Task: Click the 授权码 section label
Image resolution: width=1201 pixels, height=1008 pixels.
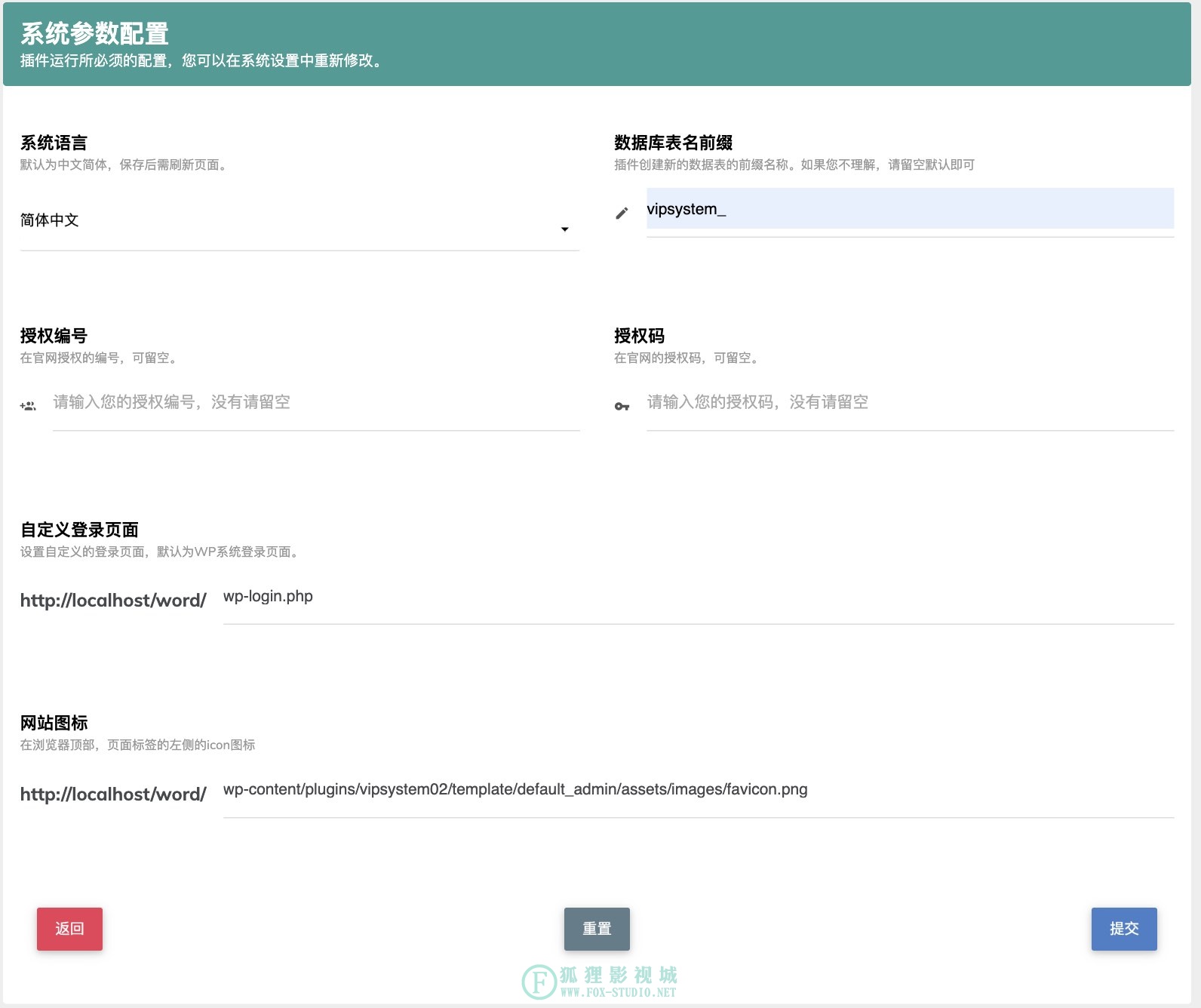Action: [x=639, y=336]
